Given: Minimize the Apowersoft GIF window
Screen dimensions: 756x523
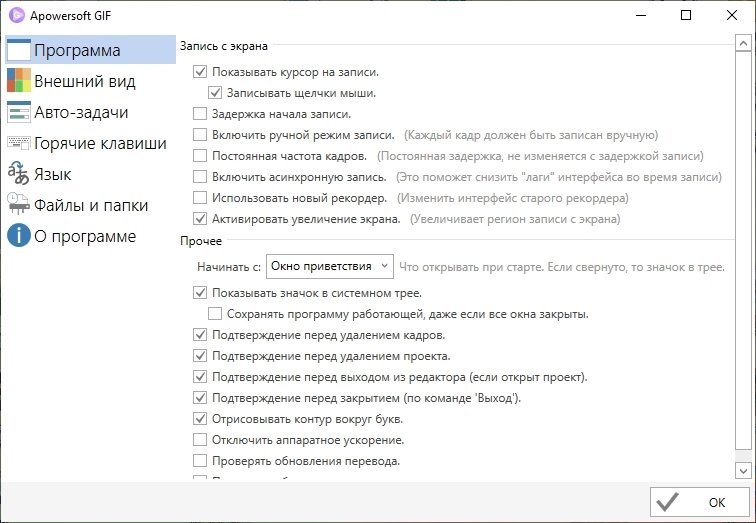Looking at the screenshot, I should tap(641, 15).
